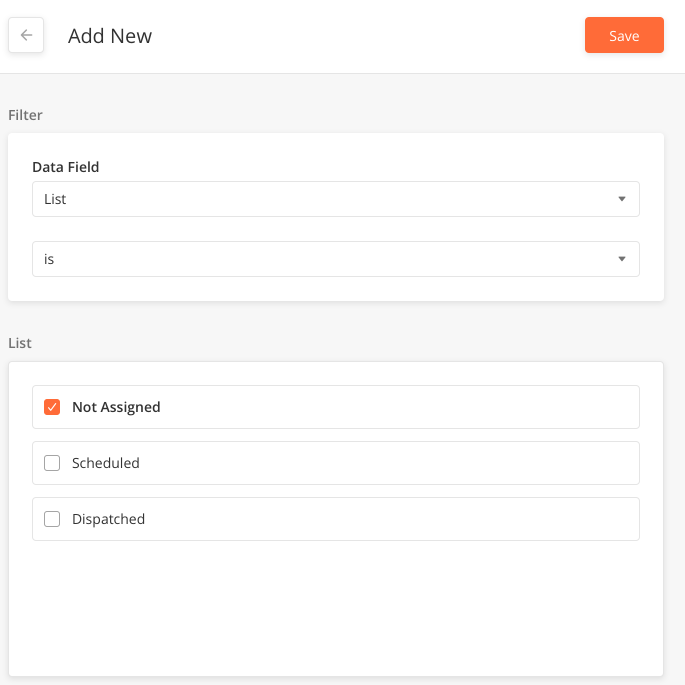Click the caret arrow on the 'is' dropdown

click(622, 259)
